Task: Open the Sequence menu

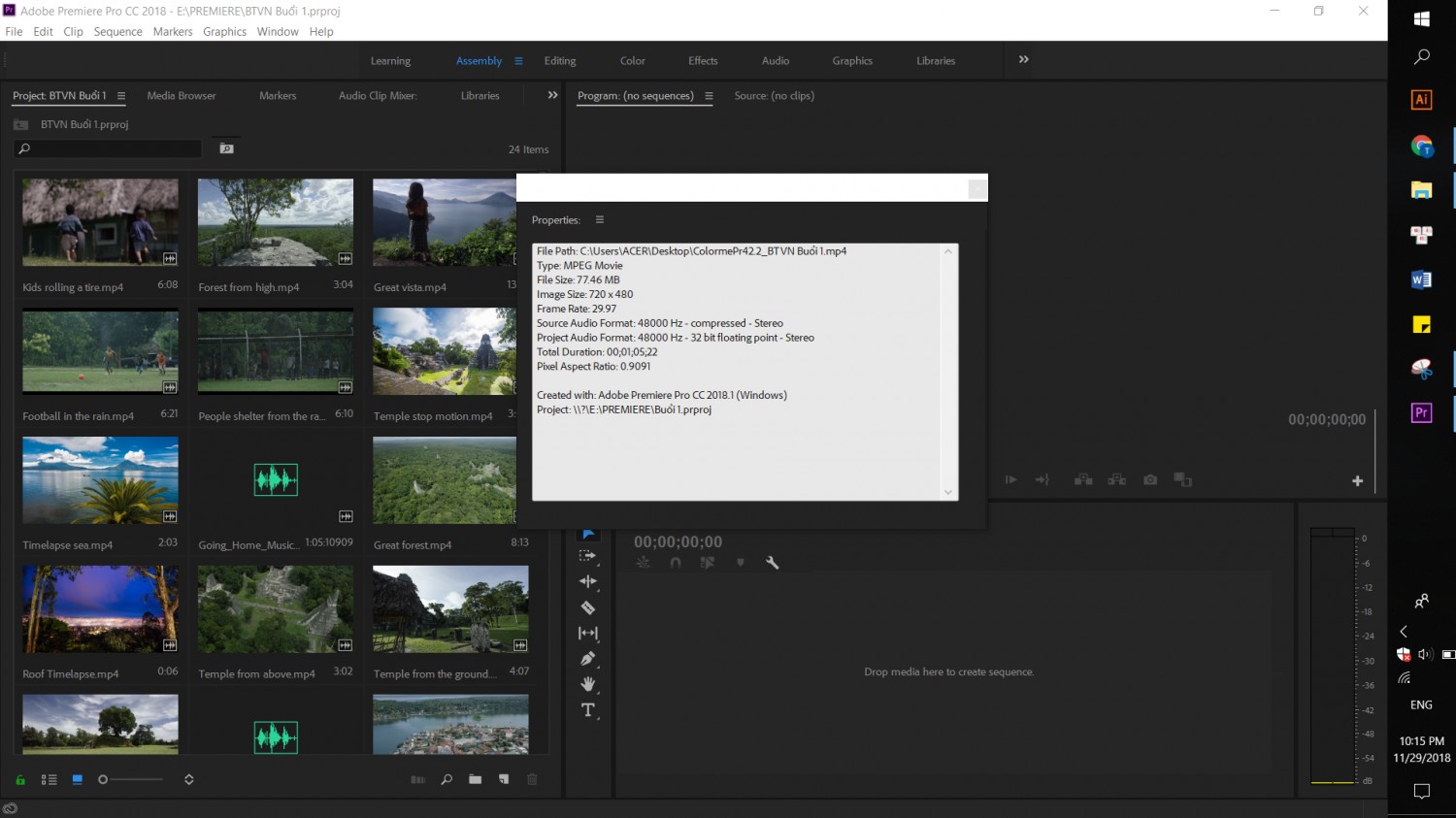Action: coord(118,31)
